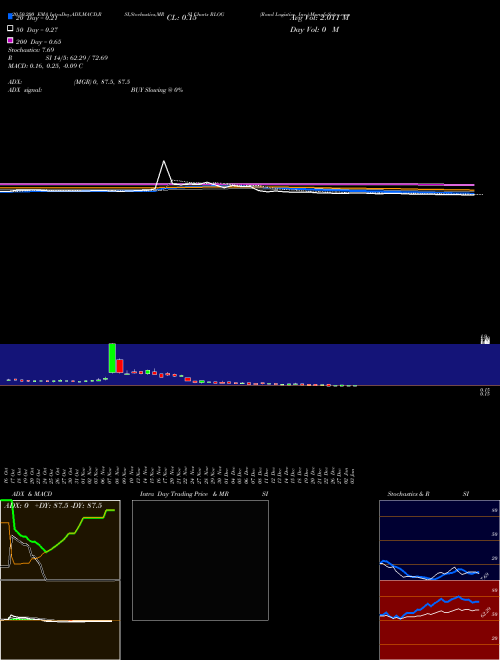Click the 'BUY Slowing @ 0%' signal text

point(157,90)
